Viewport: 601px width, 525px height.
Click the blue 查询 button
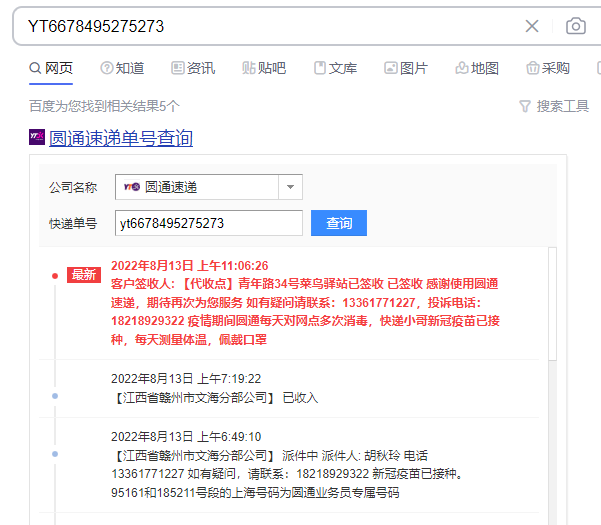tap(339, 223)
